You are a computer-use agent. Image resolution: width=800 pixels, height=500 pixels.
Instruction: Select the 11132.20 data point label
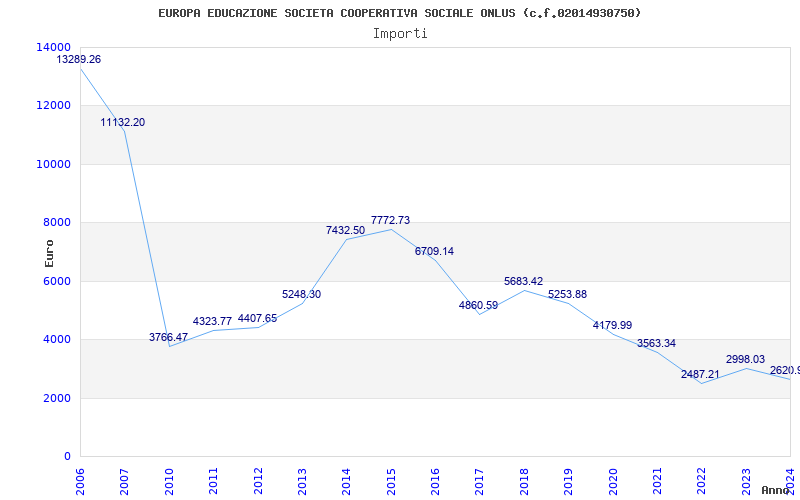click(123, 123)
